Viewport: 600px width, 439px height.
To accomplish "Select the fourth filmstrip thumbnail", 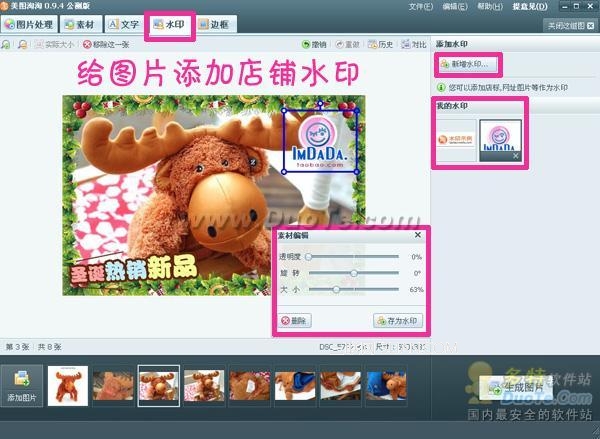I will click(x=204, y=386).
